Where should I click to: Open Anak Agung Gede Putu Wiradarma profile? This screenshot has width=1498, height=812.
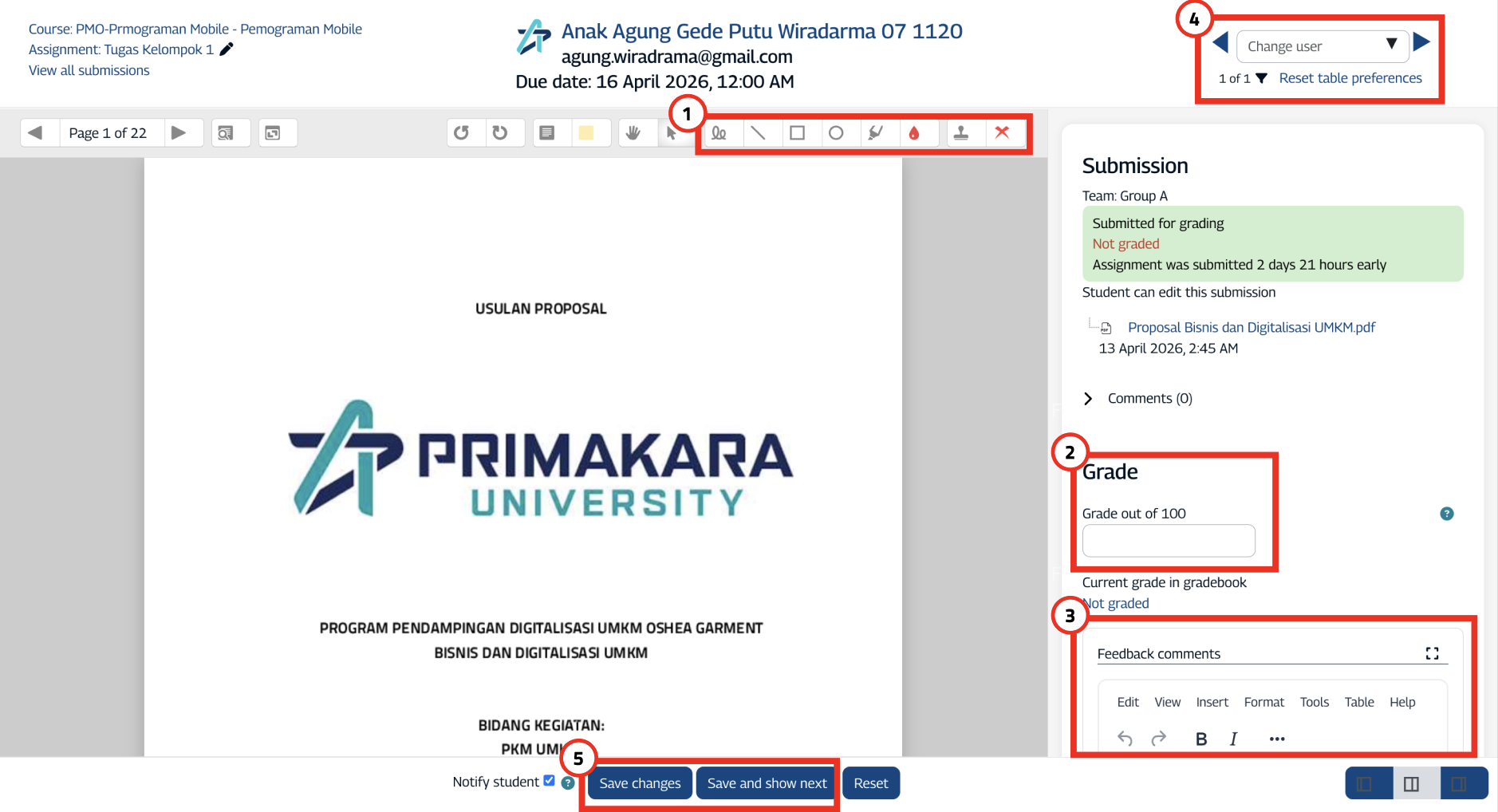click(x=762, y=31)
